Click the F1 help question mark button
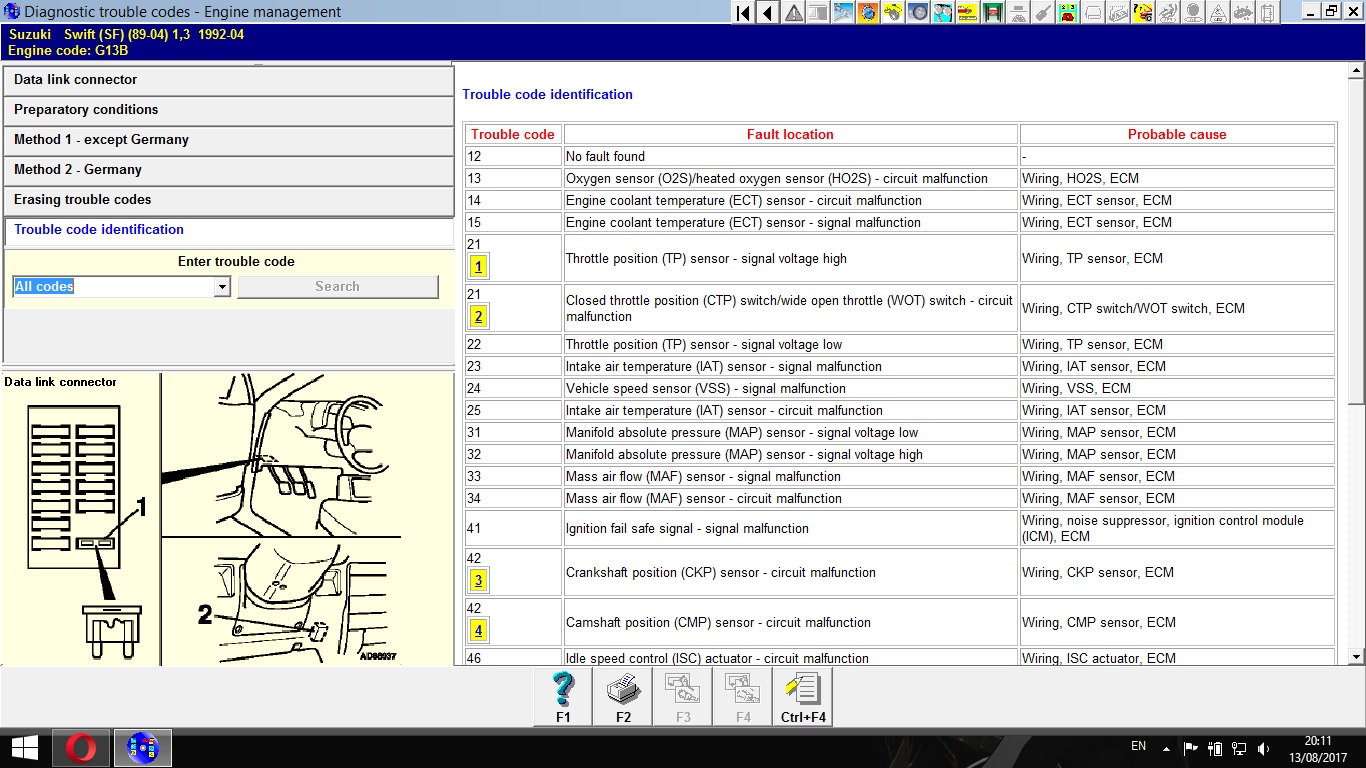Viewport: 1366px width, 768px height. tap(563, 696)
